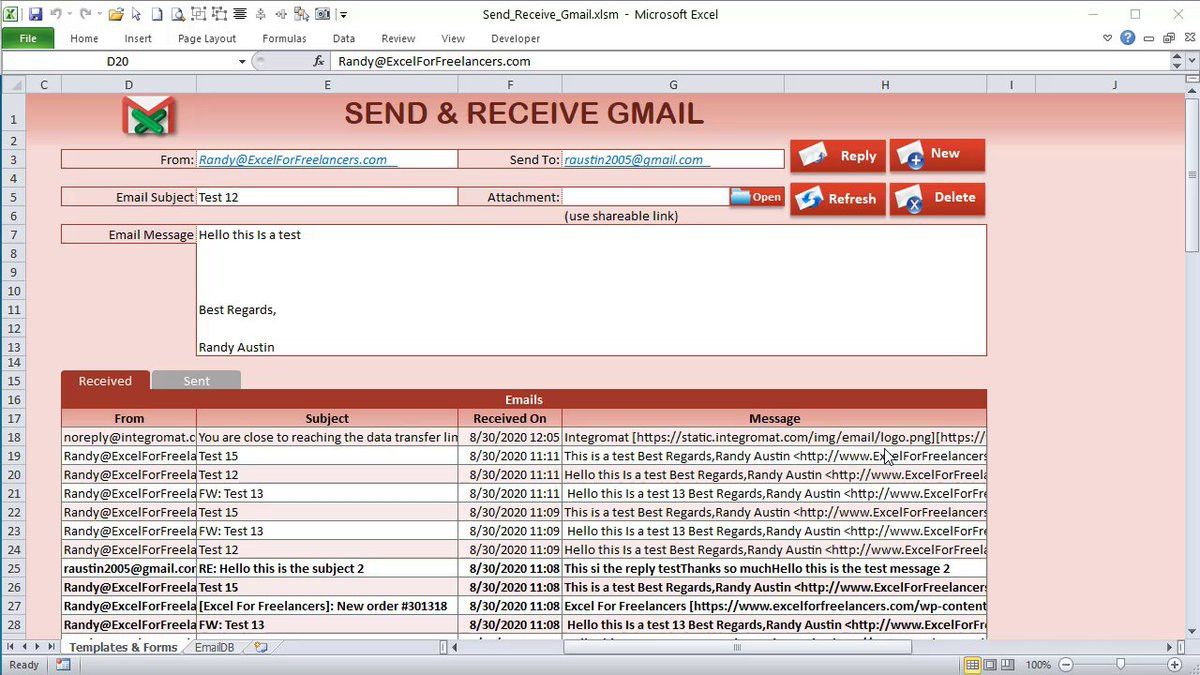Select row 25 header

(13, 568)
